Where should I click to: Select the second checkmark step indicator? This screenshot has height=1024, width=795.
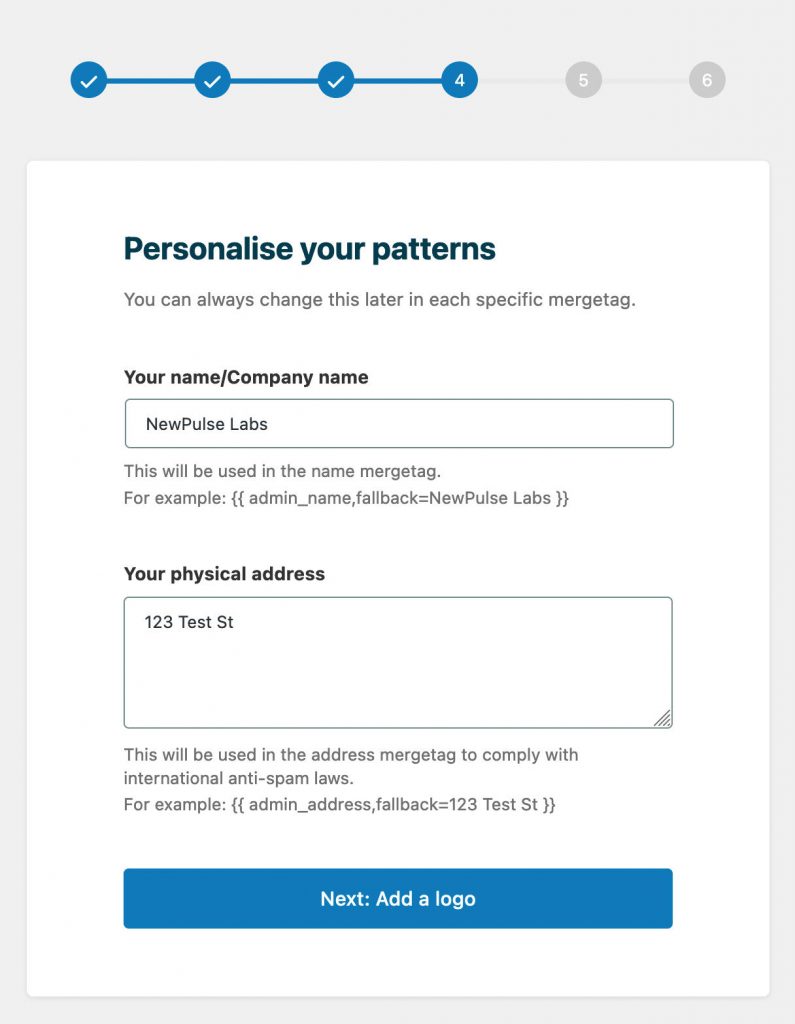click(211, 79)
